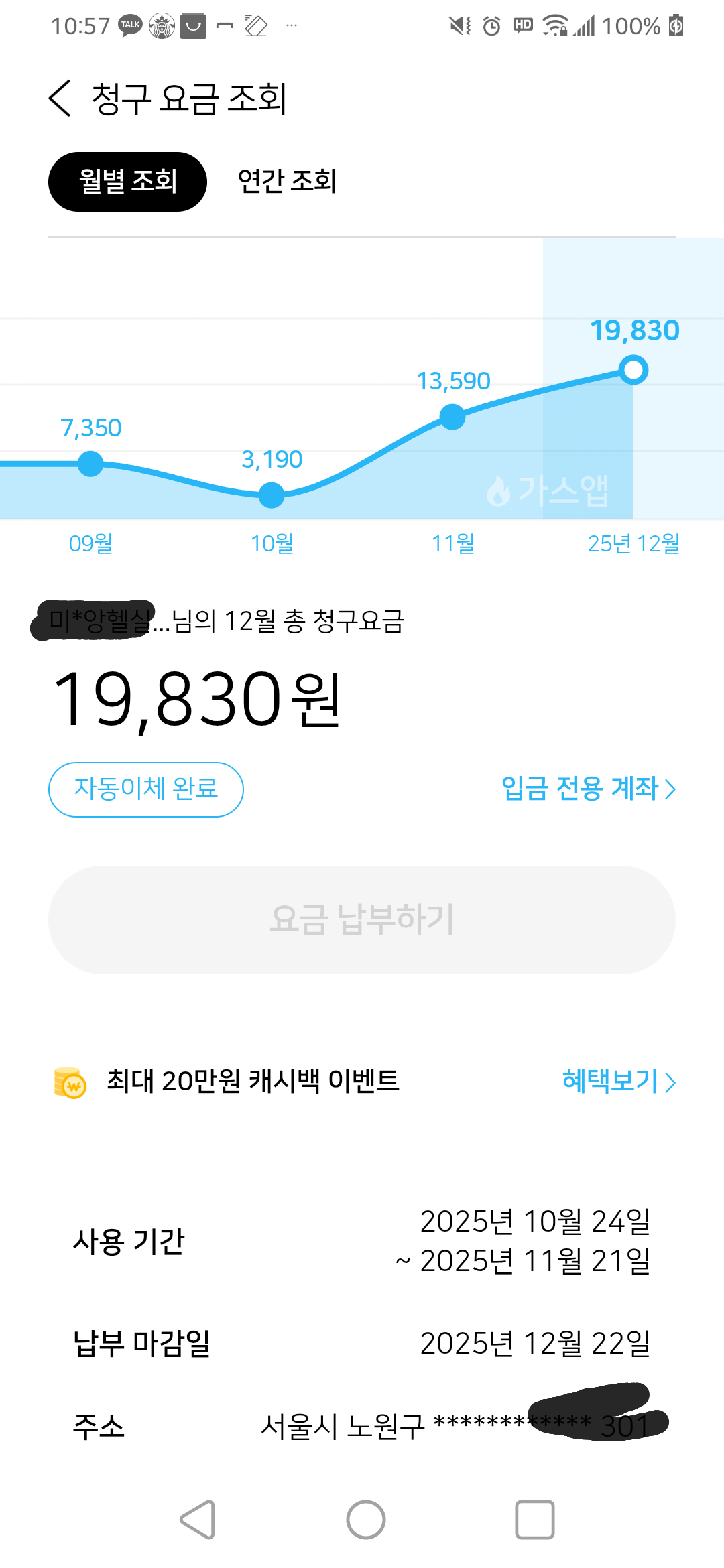Open recent apps square button
The image size is (724, 1568).
tap(534, 1519)
